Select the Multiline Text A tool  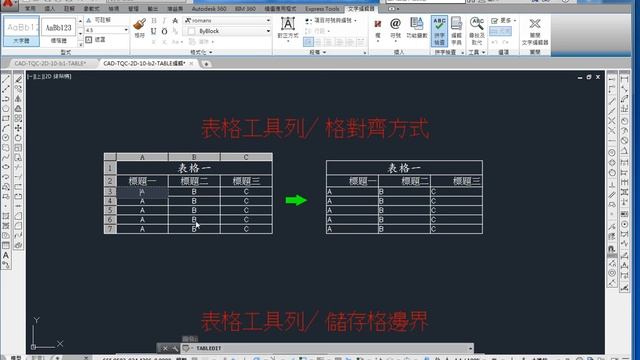coord(6,255)
